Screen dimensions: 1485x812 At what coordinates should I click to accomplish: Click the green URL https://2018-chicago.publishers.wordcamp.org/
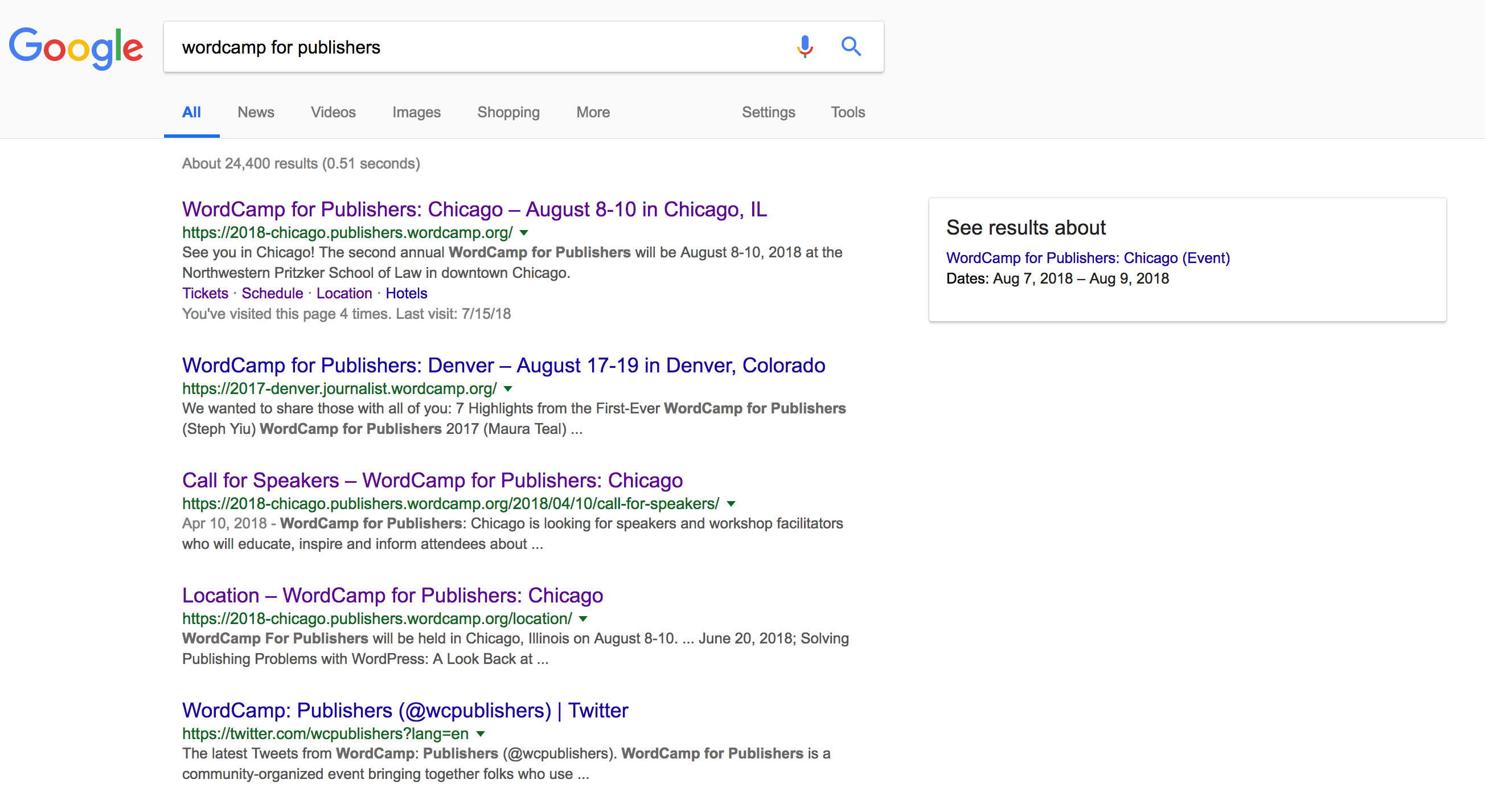point(347,232)
